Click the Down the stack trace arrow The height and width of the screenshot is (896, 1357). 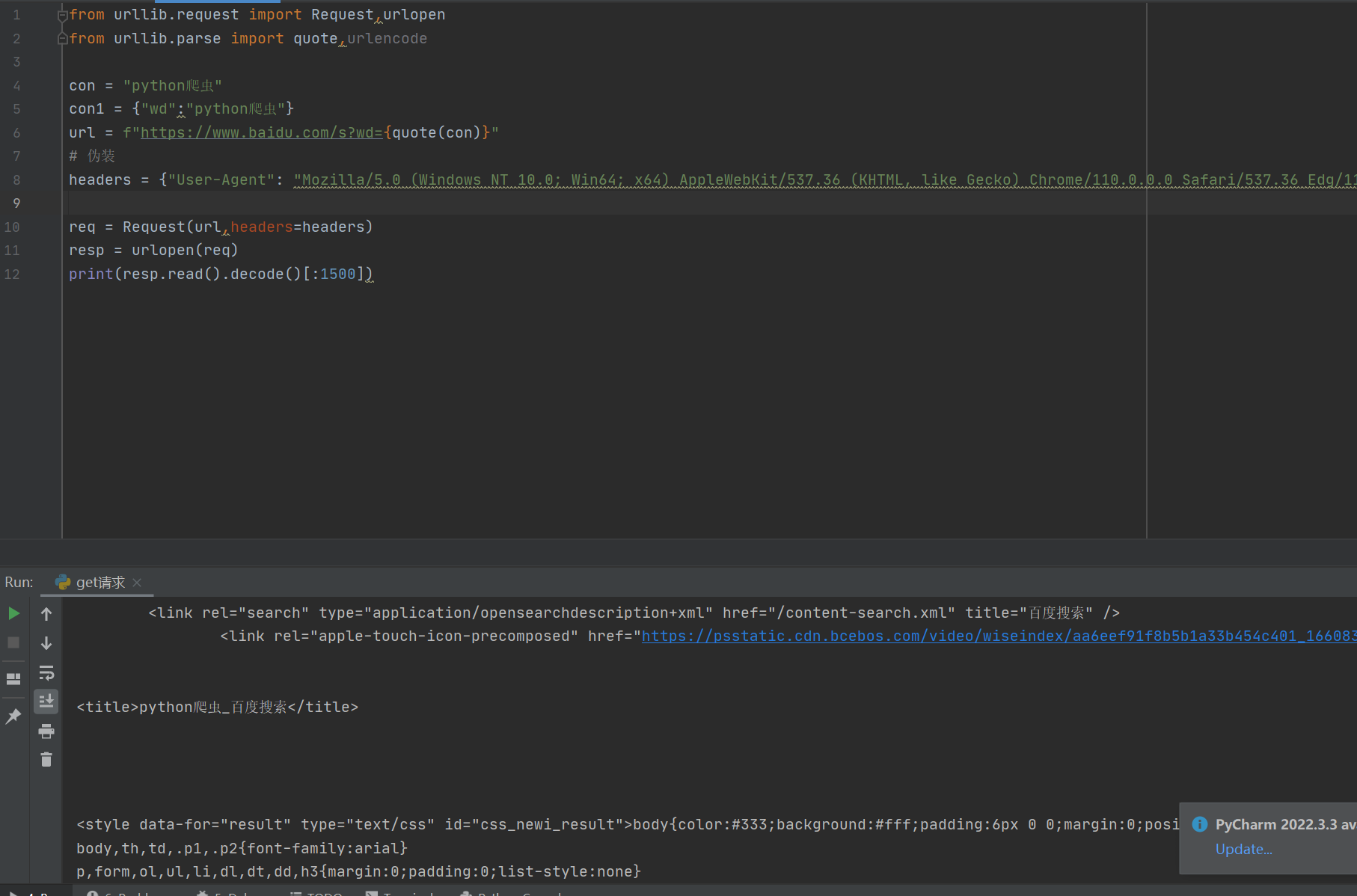tap(46, 643)
